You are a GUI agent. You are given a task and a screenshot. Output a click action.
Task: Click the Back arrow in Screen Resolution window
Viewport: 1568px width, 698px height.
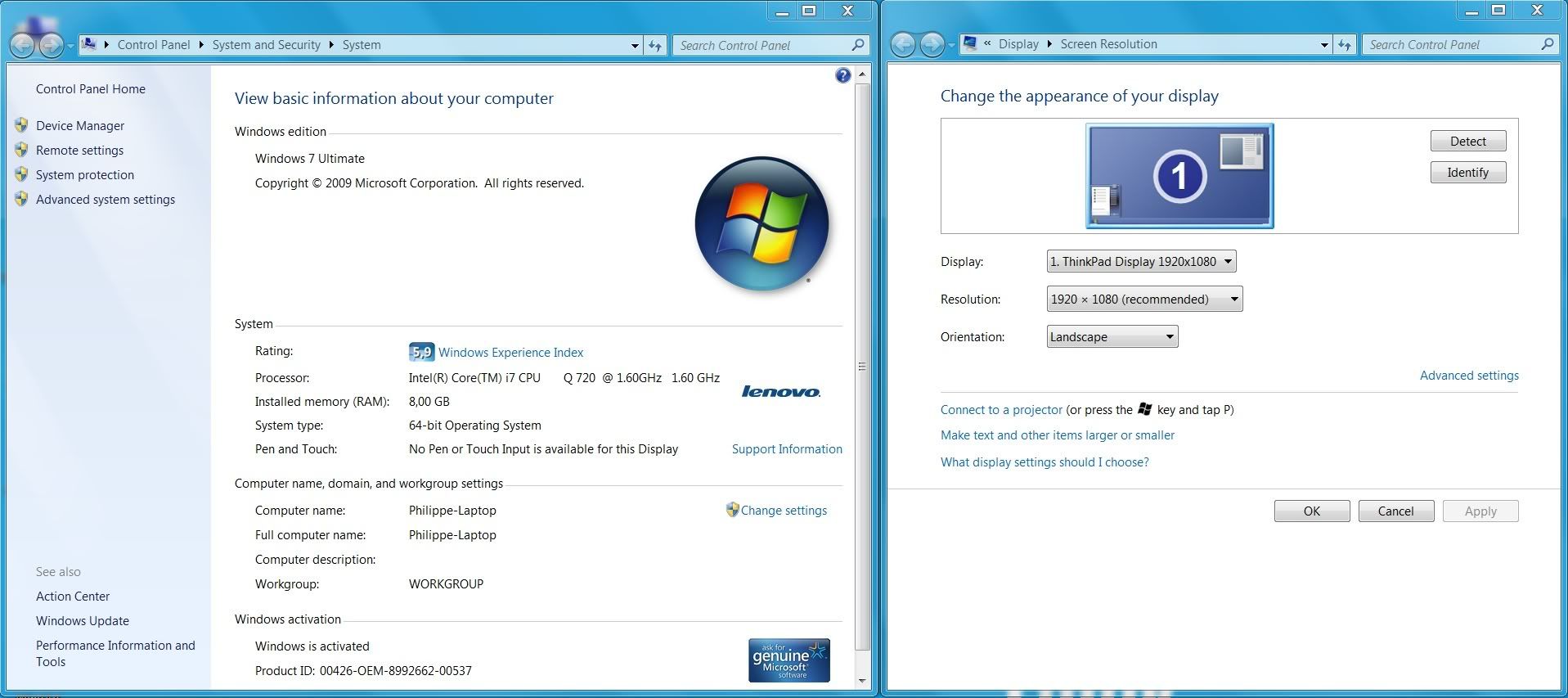pyautogui.click(x=903, y=44)
